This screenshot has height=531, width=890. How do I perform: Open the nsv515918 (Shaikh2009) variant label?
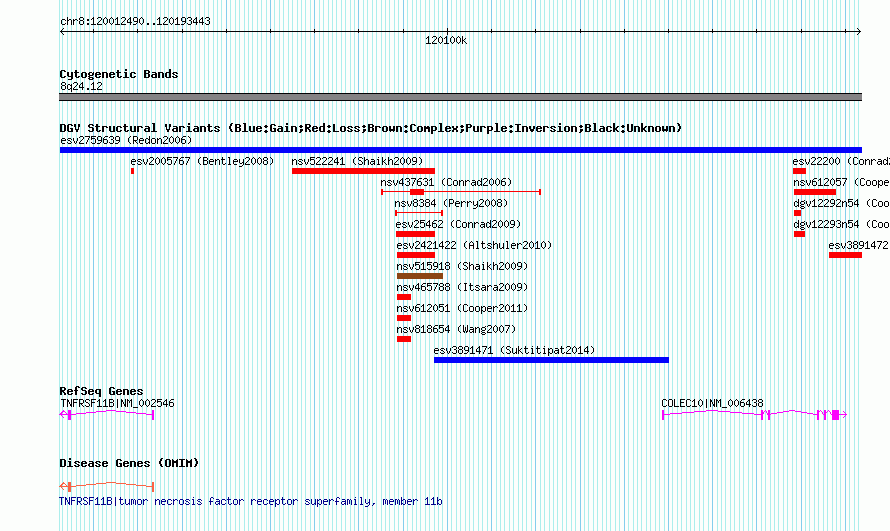(x=462, y=266)
